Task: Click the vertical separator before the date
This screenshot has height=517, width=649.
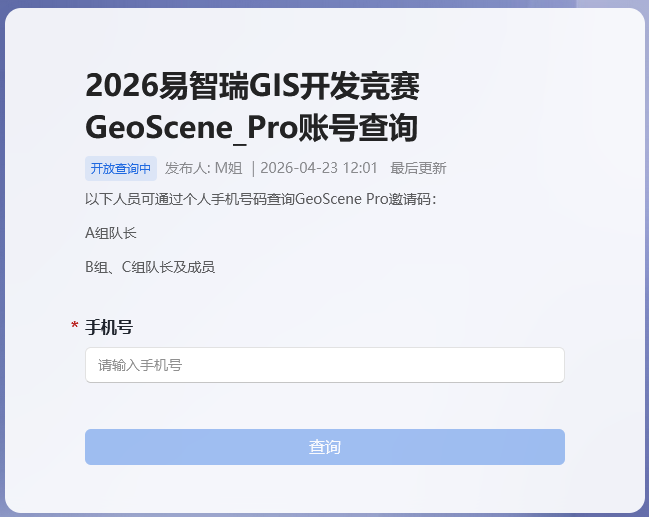Action: pyautogui.click(x=253, y=168)
